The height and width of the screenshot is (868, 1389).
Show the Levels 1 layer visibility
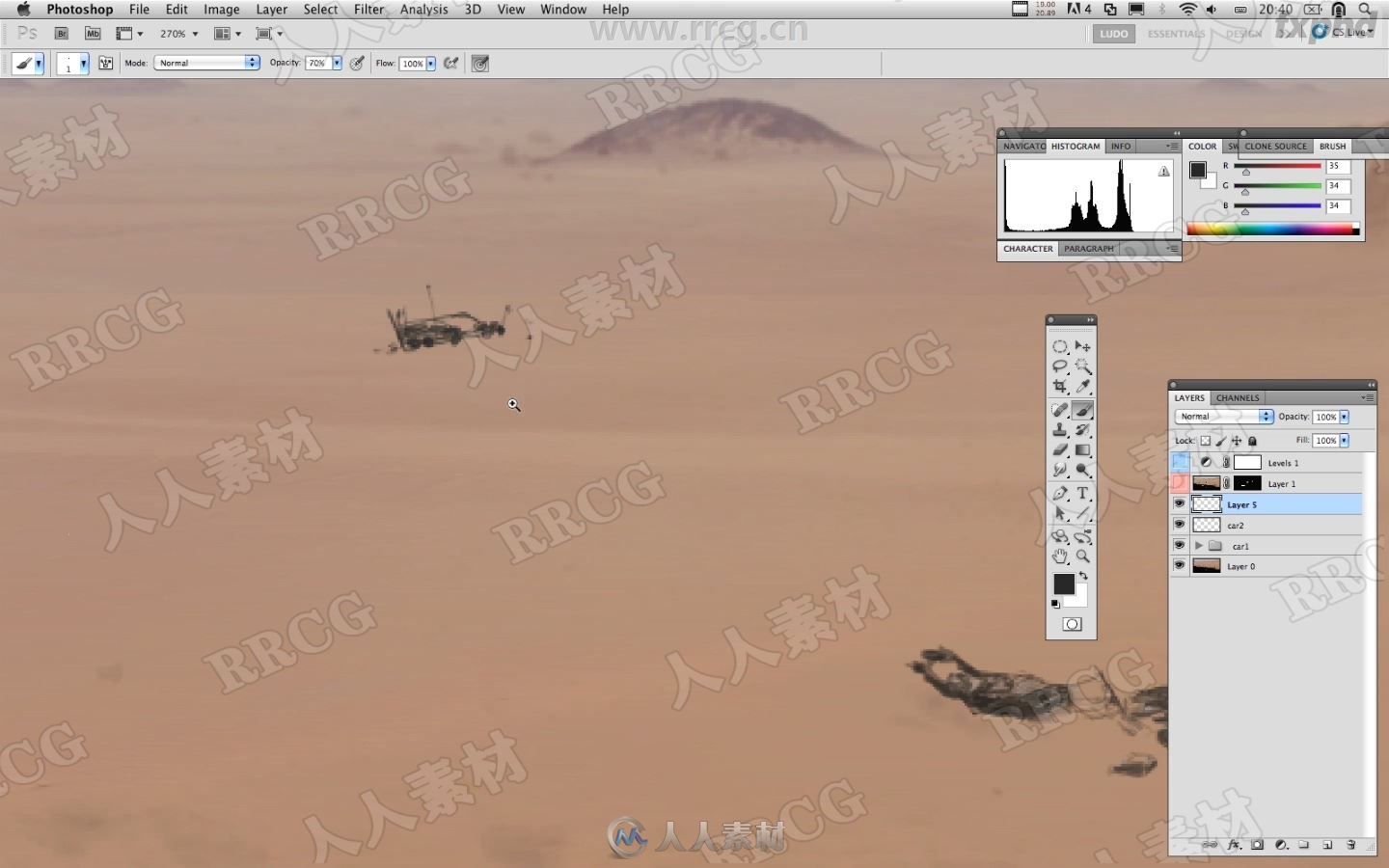pyautogui.click(x=1180, y=463)
